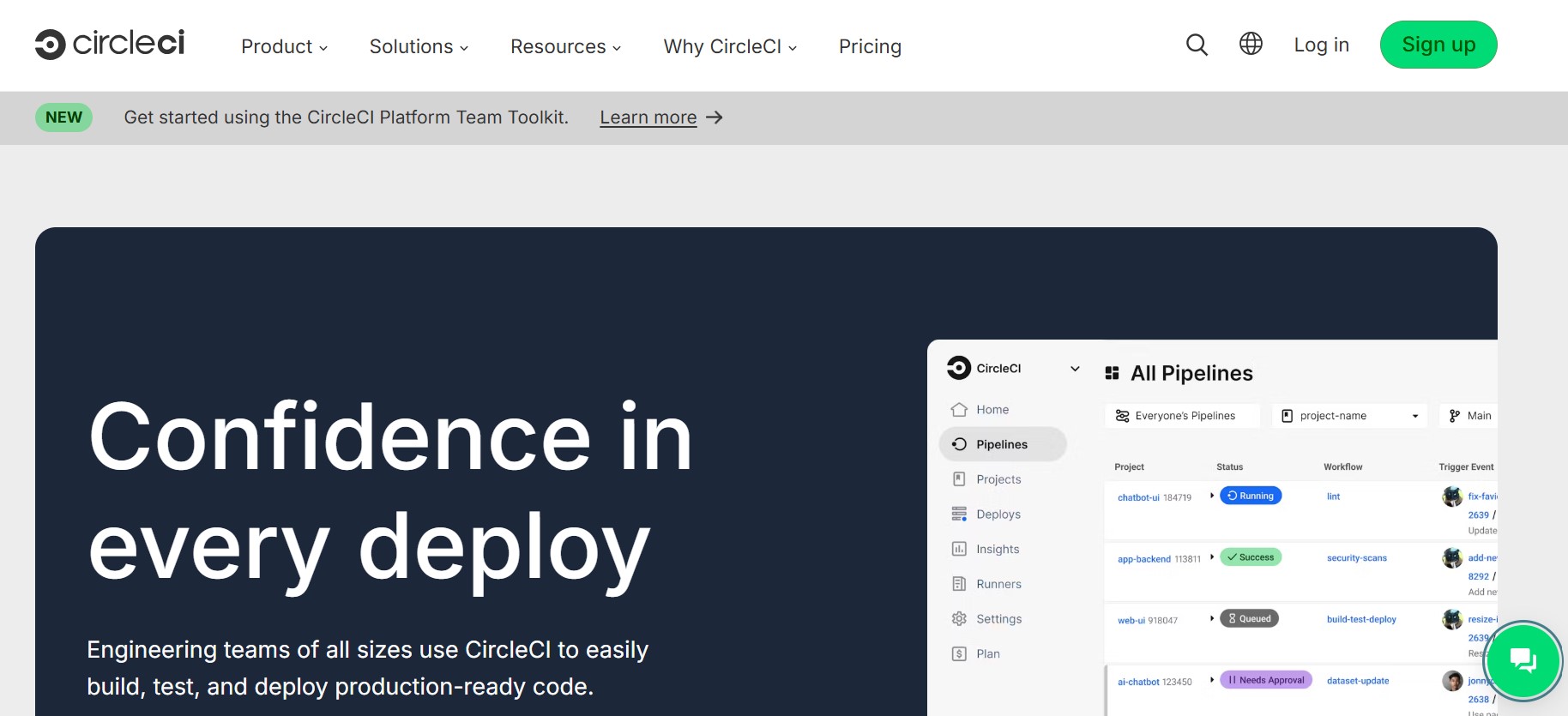Click the arrow after Learn more
The height and width of the screenshot is (716, 1568).
pos(715,117)
